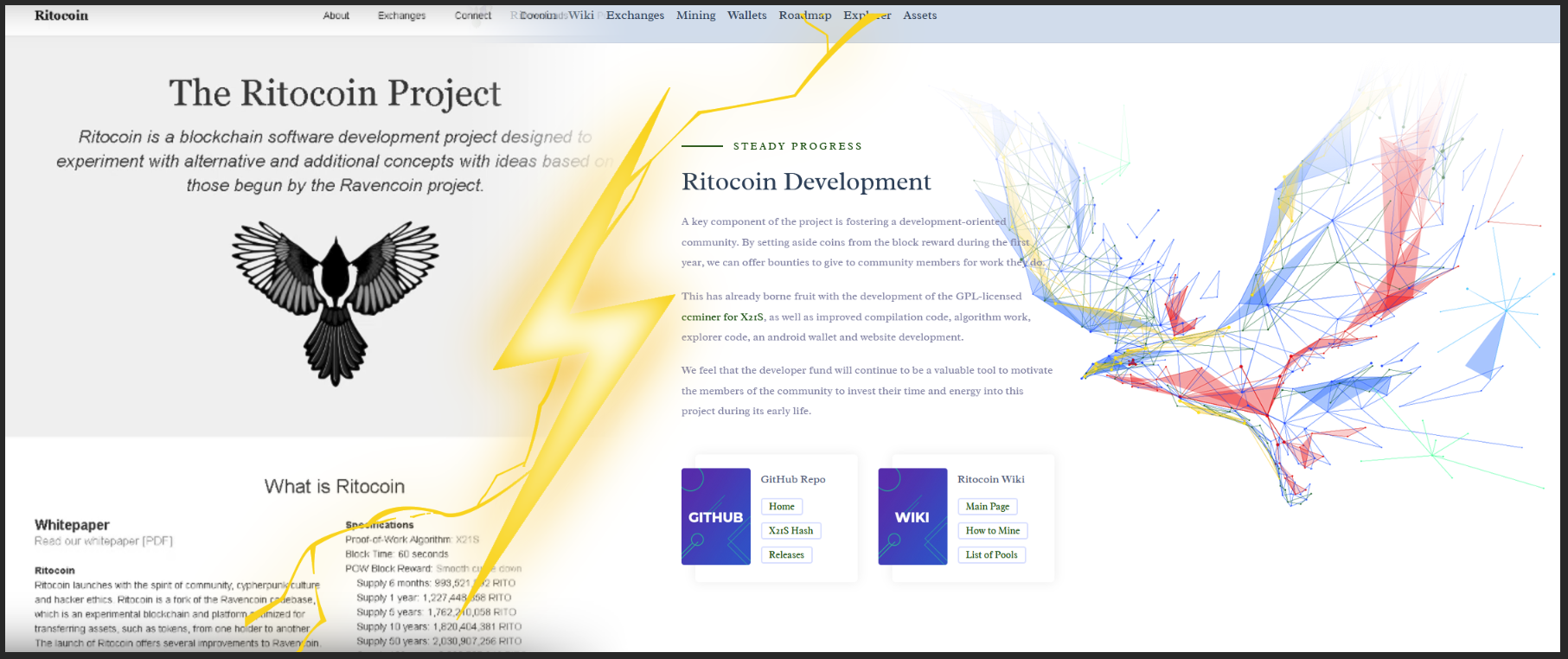Open the List of Pools button

click(x=992, y=555)
